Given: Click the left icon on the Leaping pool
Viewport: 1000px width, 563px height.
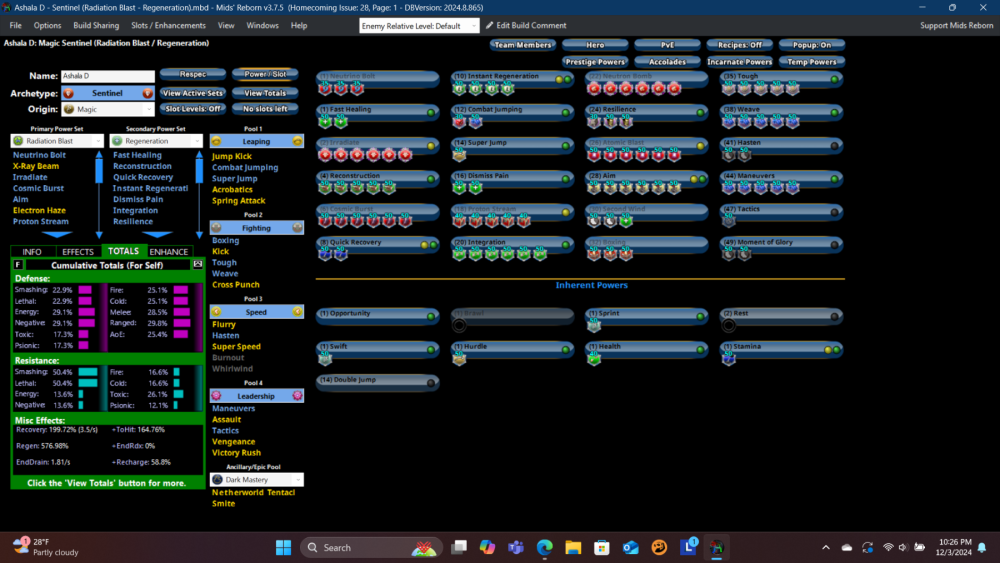Looking at the screenshot, I should 217,142.
